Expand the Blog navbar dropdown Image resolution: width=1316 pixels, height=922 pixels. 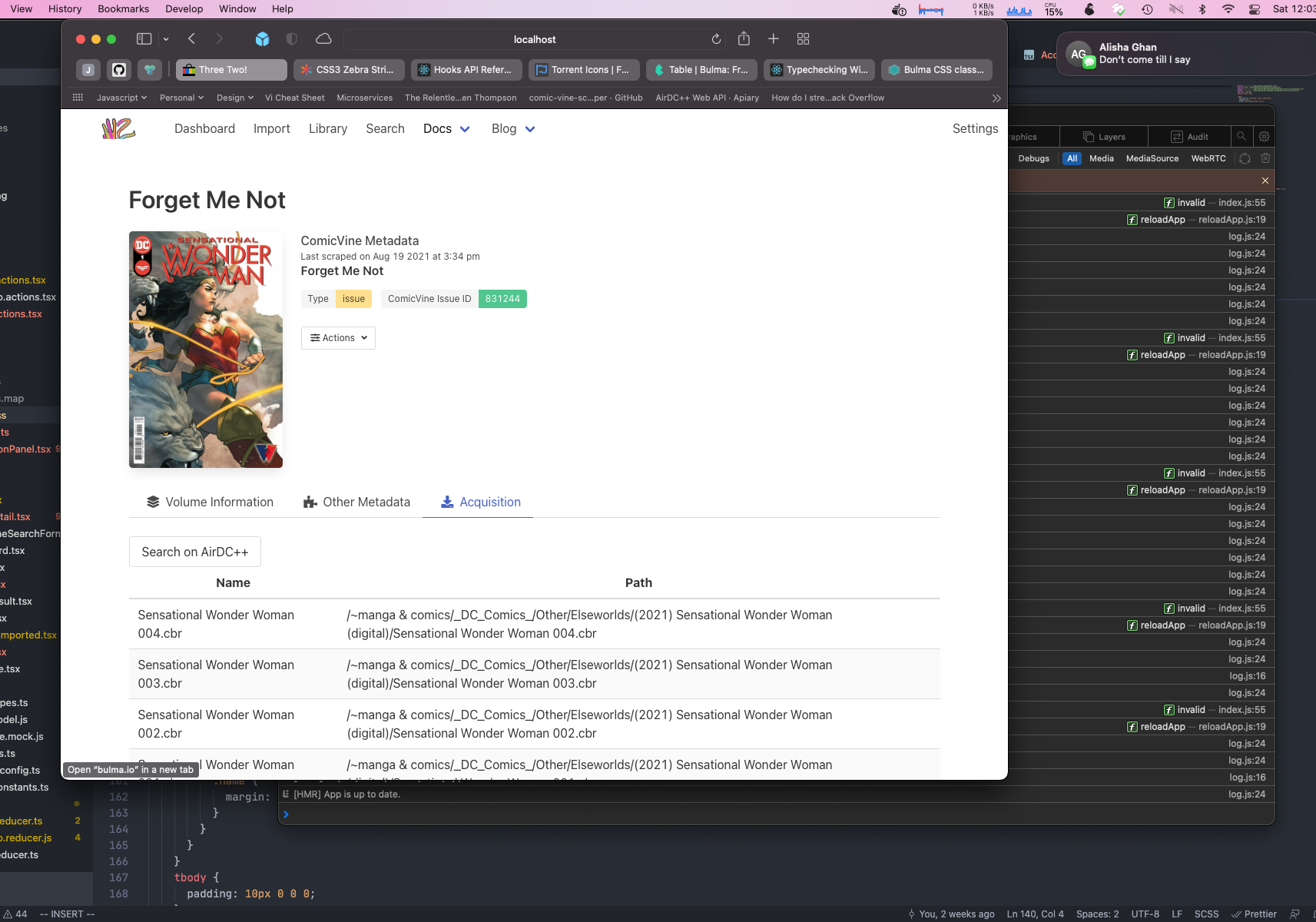pyautogui.click(x=513, y=129)
